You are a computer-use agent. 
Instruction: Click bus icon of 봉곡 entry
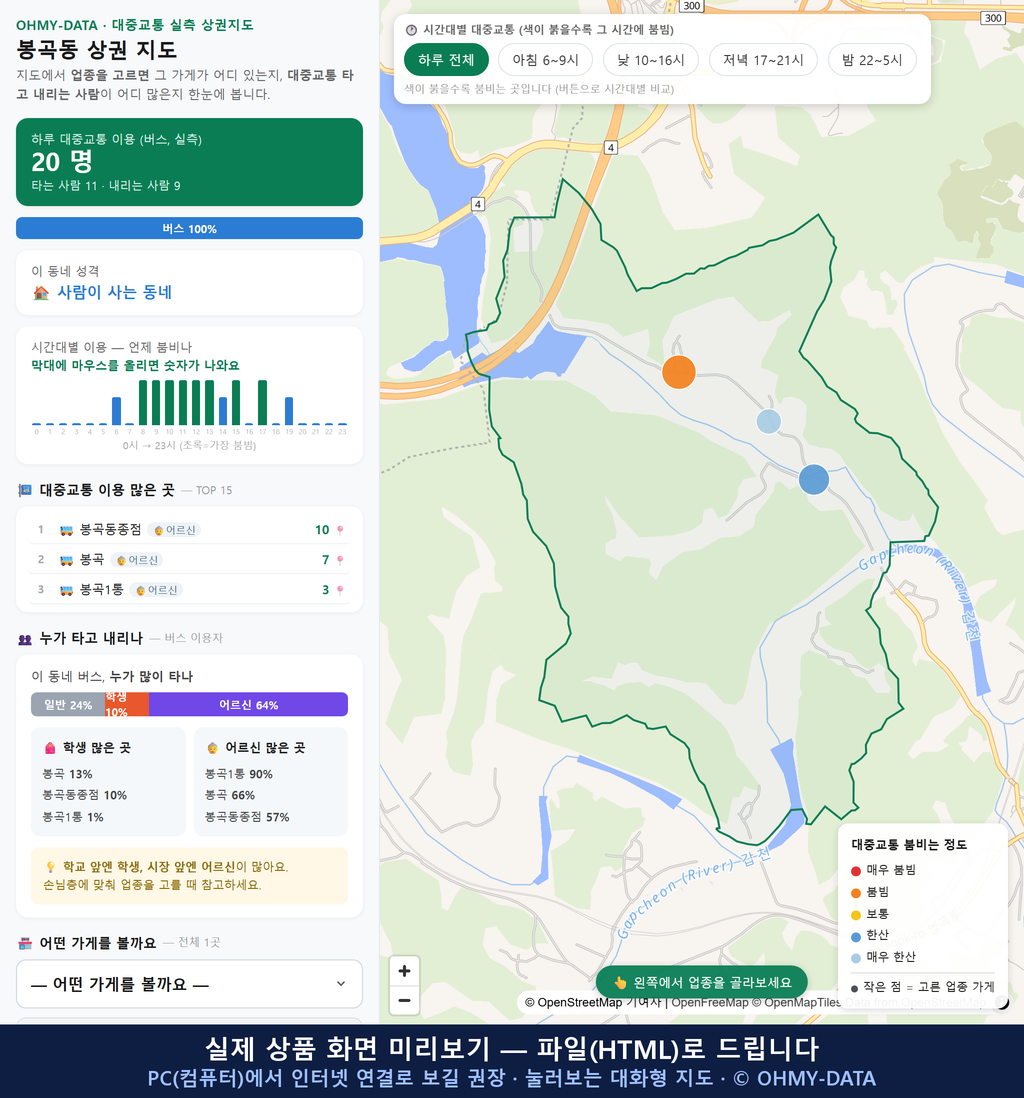67,560
